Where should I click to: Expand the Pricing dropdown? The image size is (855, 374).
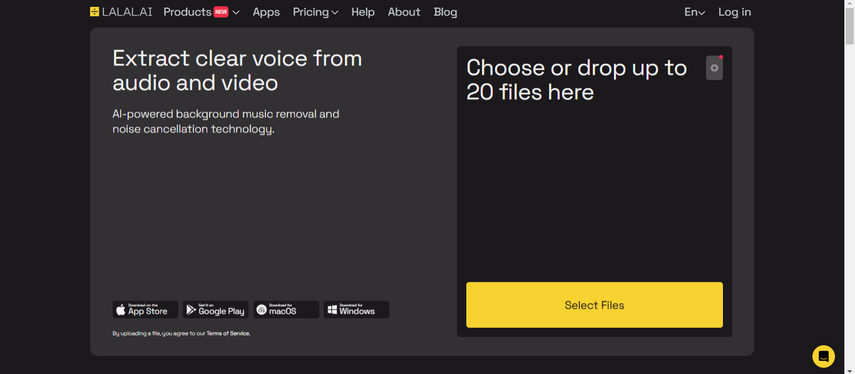[315, 12]
